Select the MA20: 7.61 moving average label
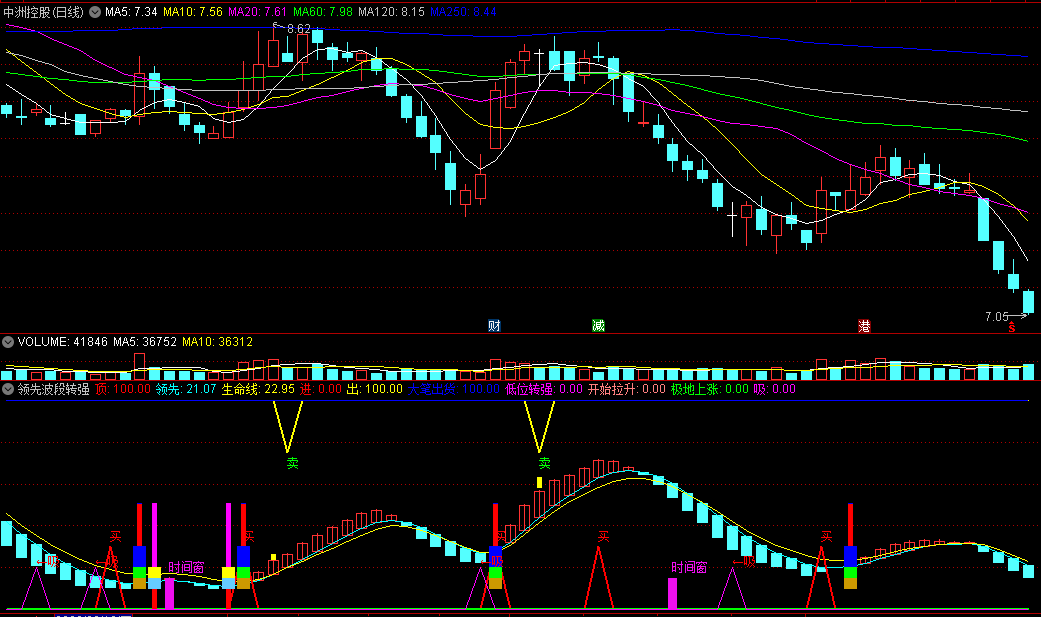The width and height of the screenshot is (1041, 617). (x=258, y=12)
